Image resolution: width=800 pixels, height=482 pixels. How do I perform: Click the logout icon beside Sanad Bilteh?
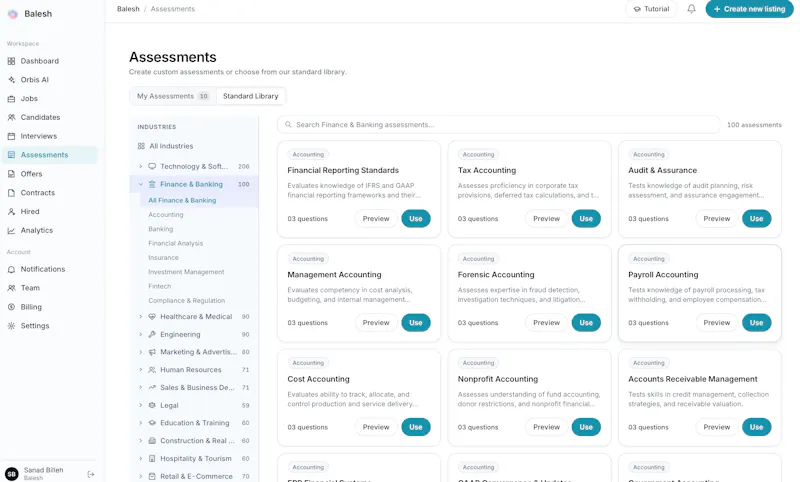(x=91, y=474)
